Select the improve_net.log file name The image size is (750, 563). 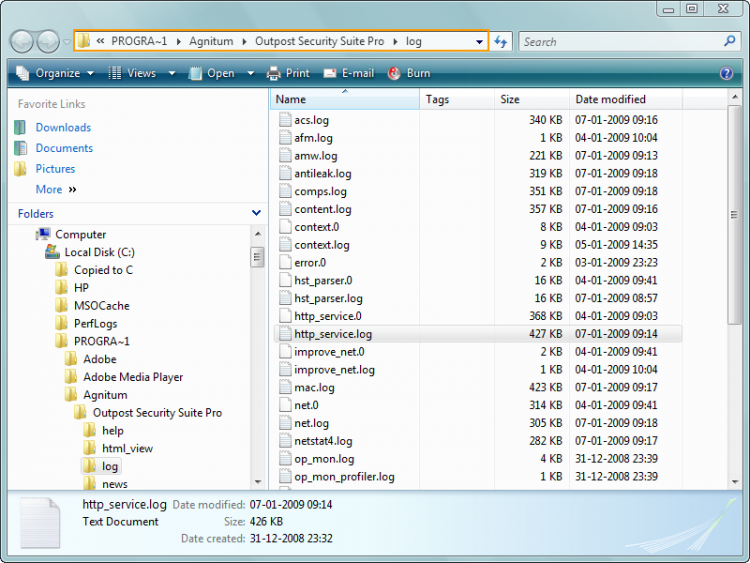334,369
